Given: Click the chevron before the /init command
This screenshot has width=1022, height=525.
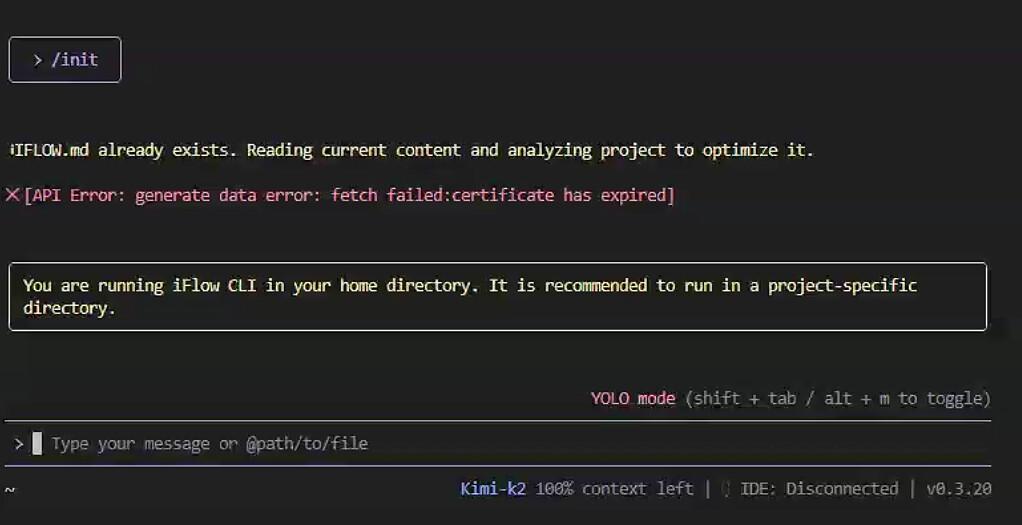Looking at the screenshot, I should 38,60.
